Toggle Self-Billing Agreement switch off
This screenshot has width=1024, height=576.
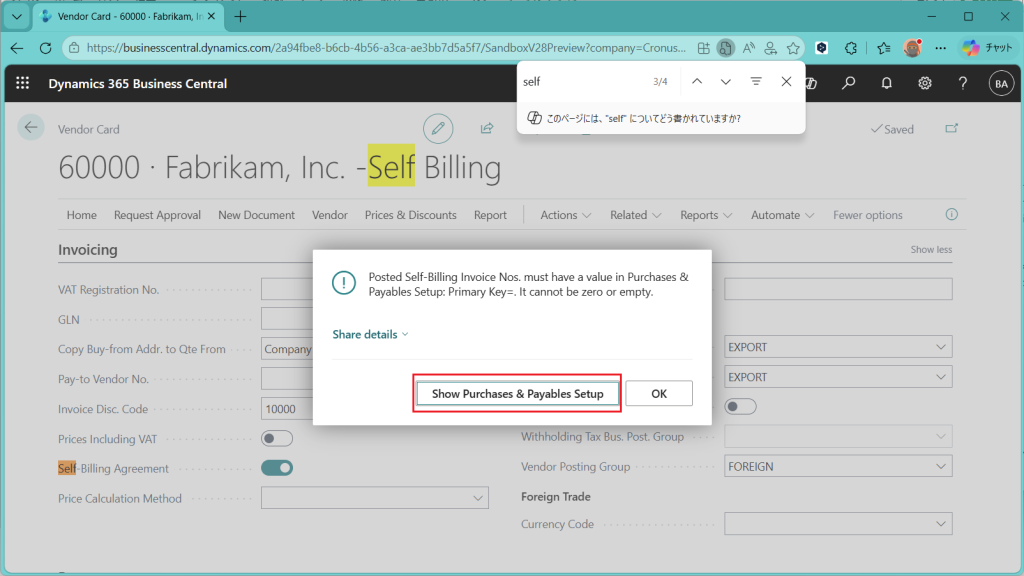point(277,468)
